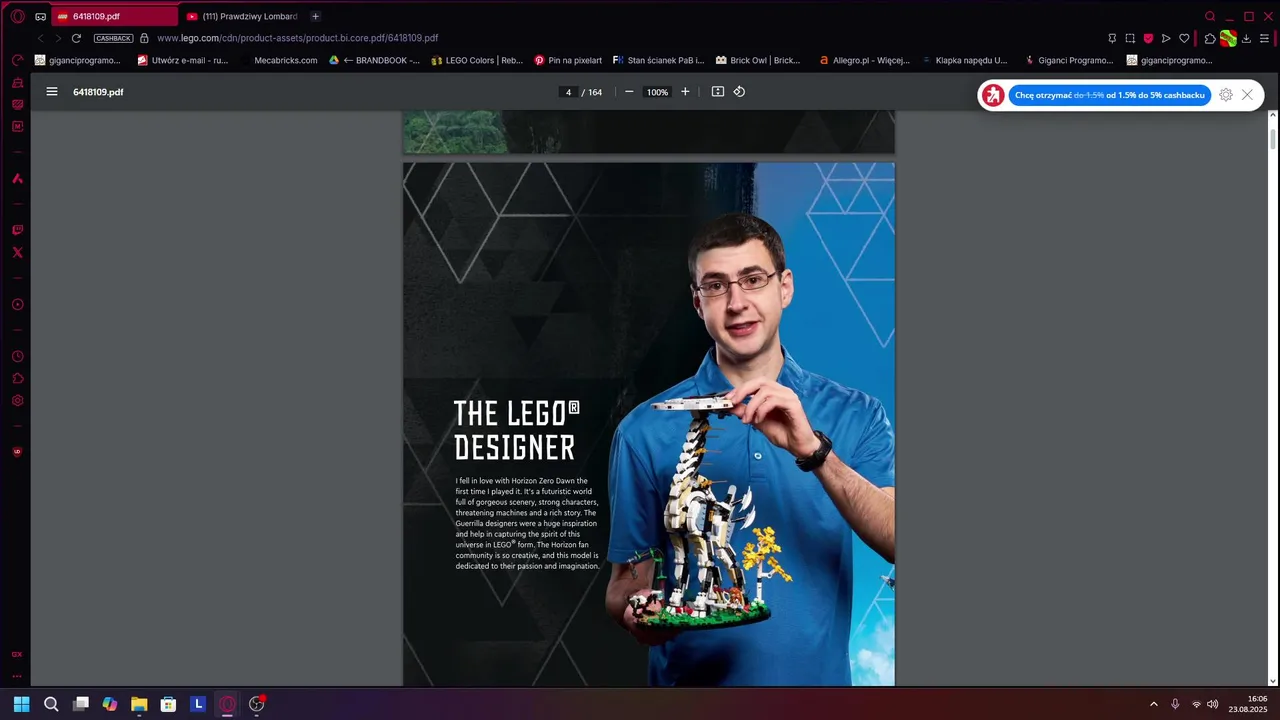Go back with the browser back arrow

coord(41,38)
